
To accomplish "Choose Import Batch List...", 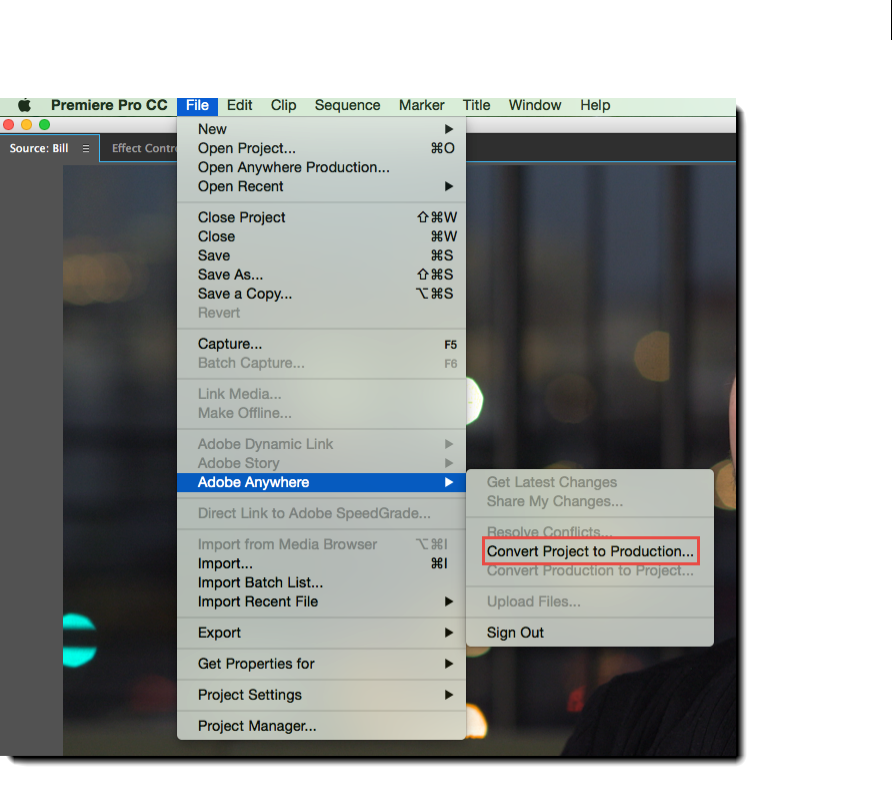I will click(x=321, y=583).
